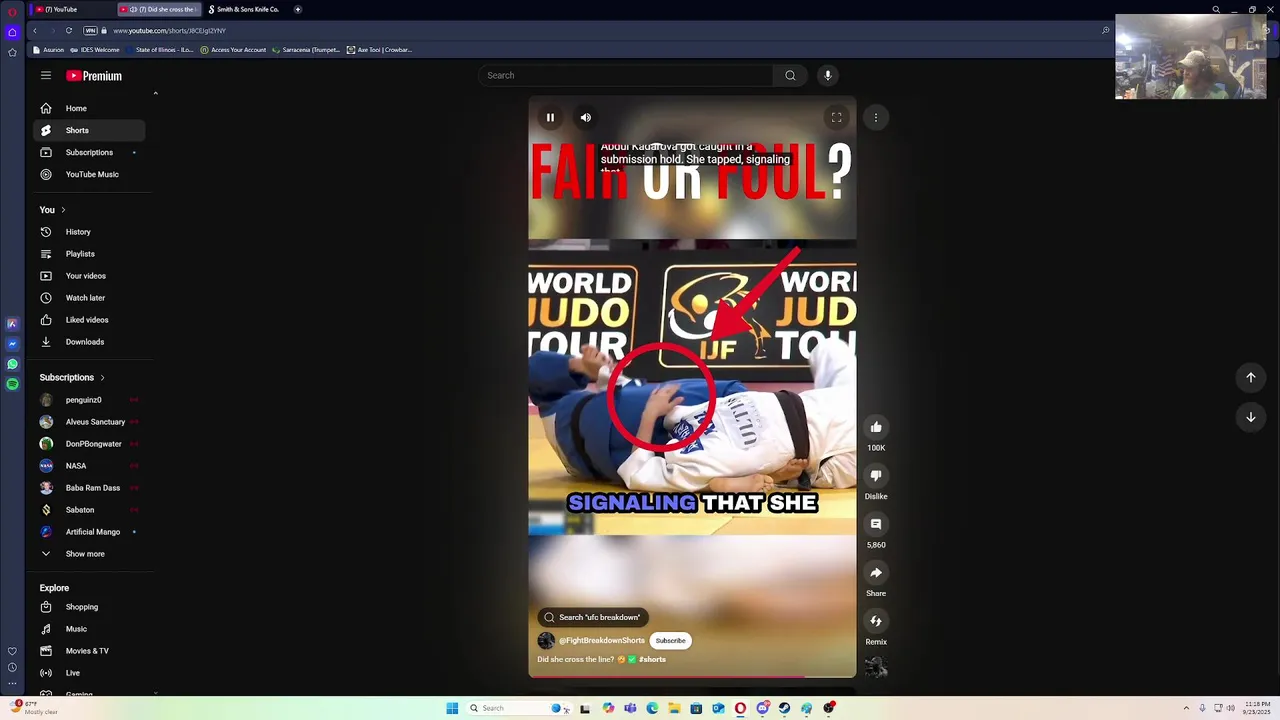Viewport: 1280px width, 720px height.
Task: Open the @FightBreakdownShorts channel link
Action: [x=602, y=641]
